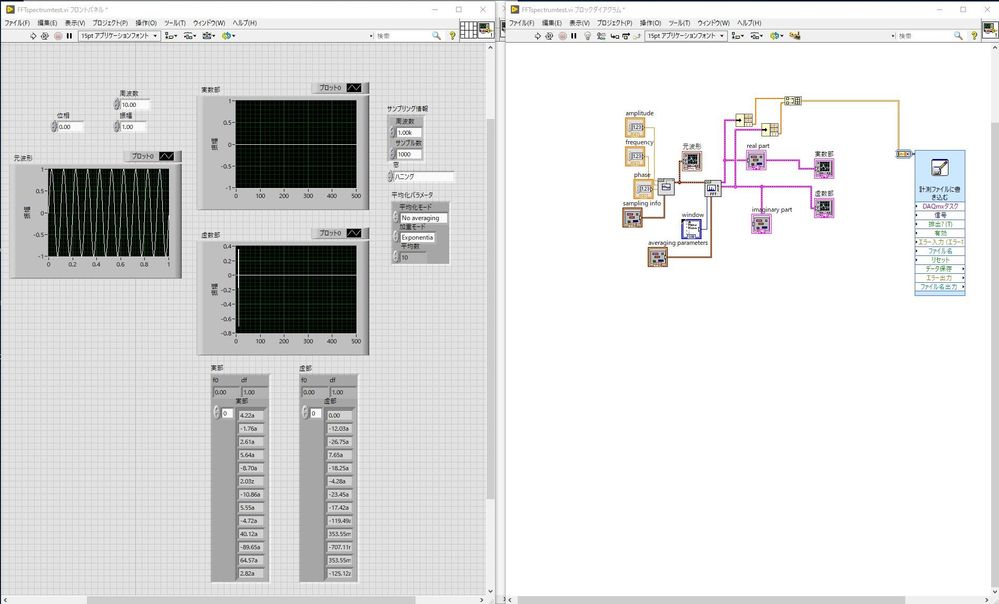Click プロット0 legend on 元波形 graph
Screen dimensions: 999x604
[152, 156]
